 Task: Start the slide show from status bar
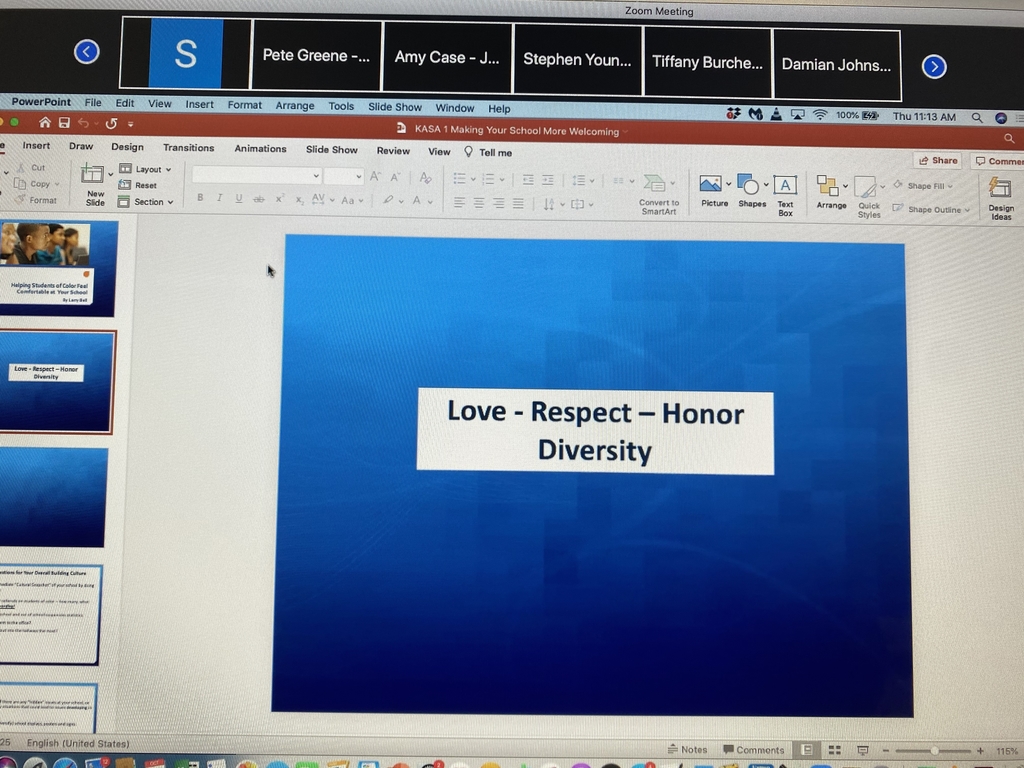click(862, 750)
